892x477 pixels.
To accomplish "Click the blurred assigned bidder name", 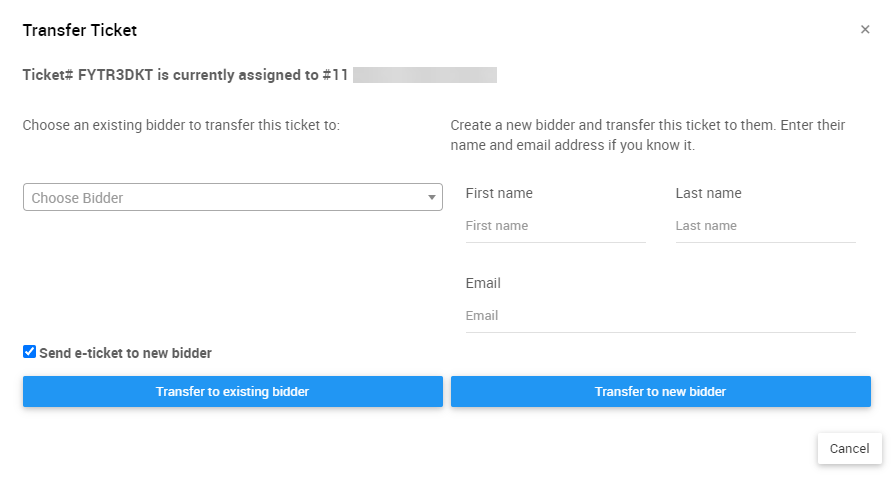I will [x=425, y=75].
